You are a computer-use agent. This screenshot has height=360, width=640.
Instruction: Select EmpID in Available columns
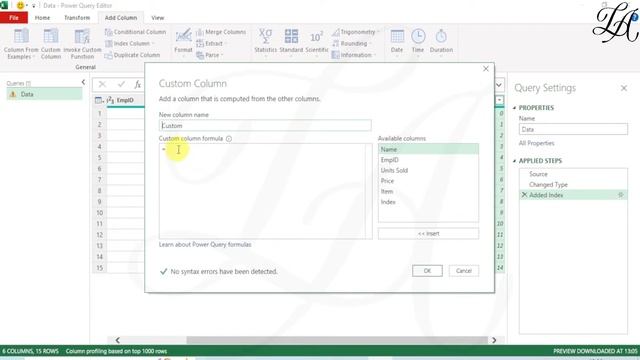[x=428, y=160]
